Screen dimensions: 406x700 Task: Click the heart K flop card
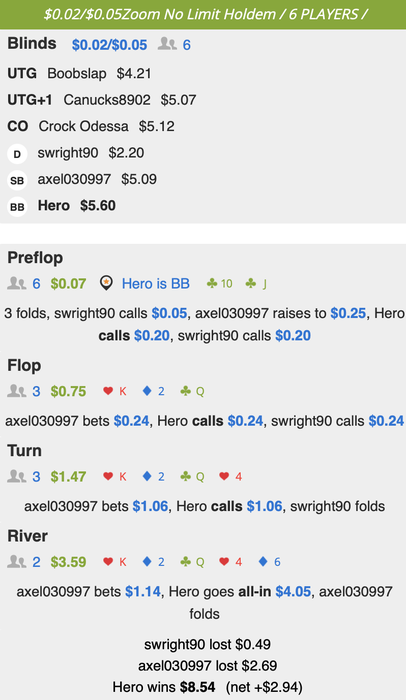pos(115,391)
